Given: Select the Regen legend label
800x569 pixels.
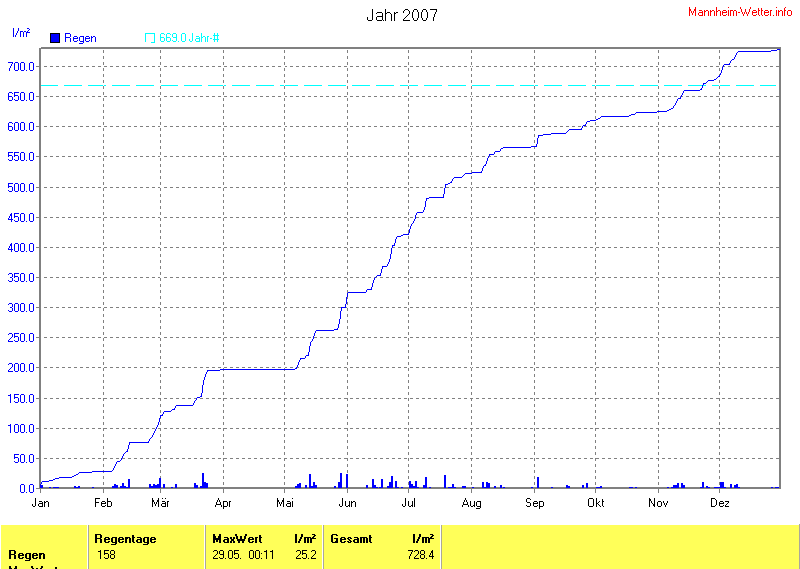Looking at the screenshot, I should coord(80,38).
